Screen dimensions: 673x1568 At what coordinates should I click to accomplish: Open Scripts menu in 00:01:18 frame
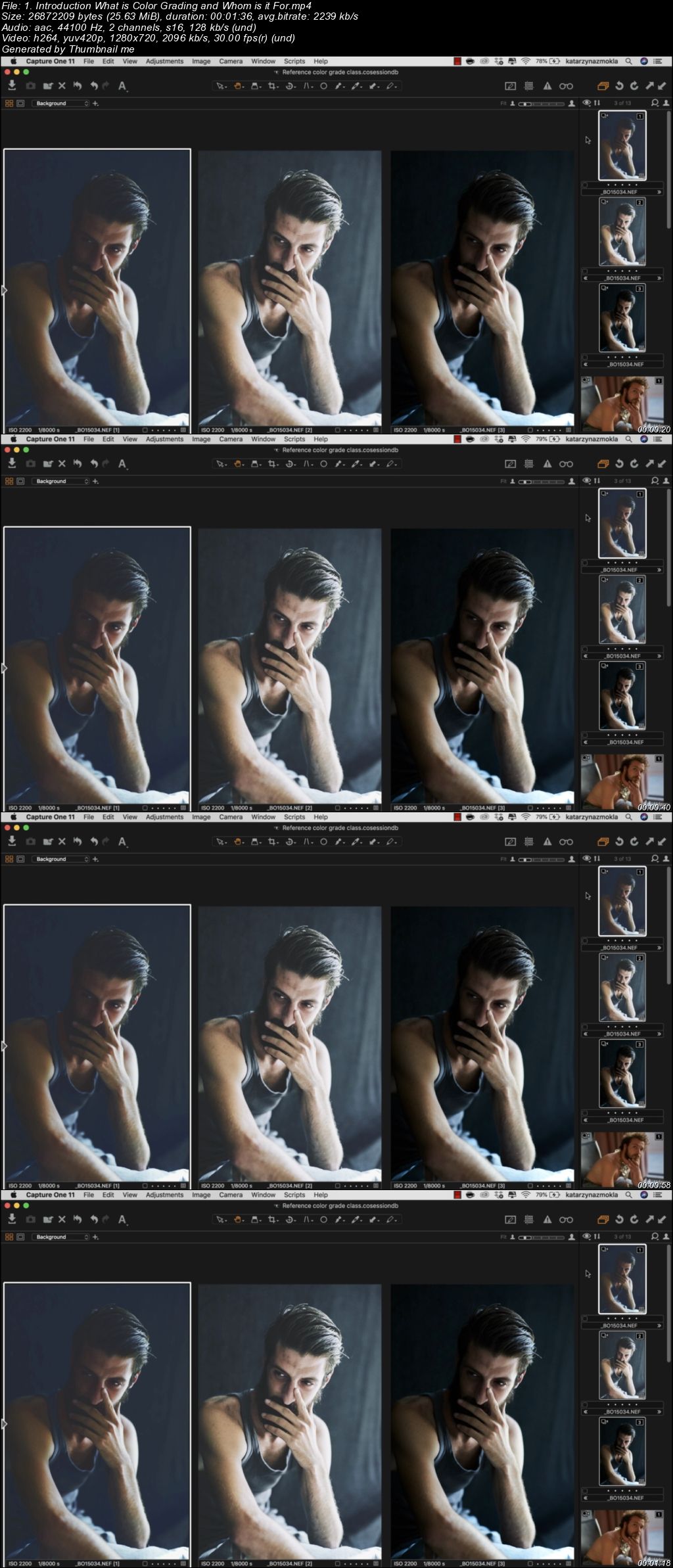pos(294,1195)
